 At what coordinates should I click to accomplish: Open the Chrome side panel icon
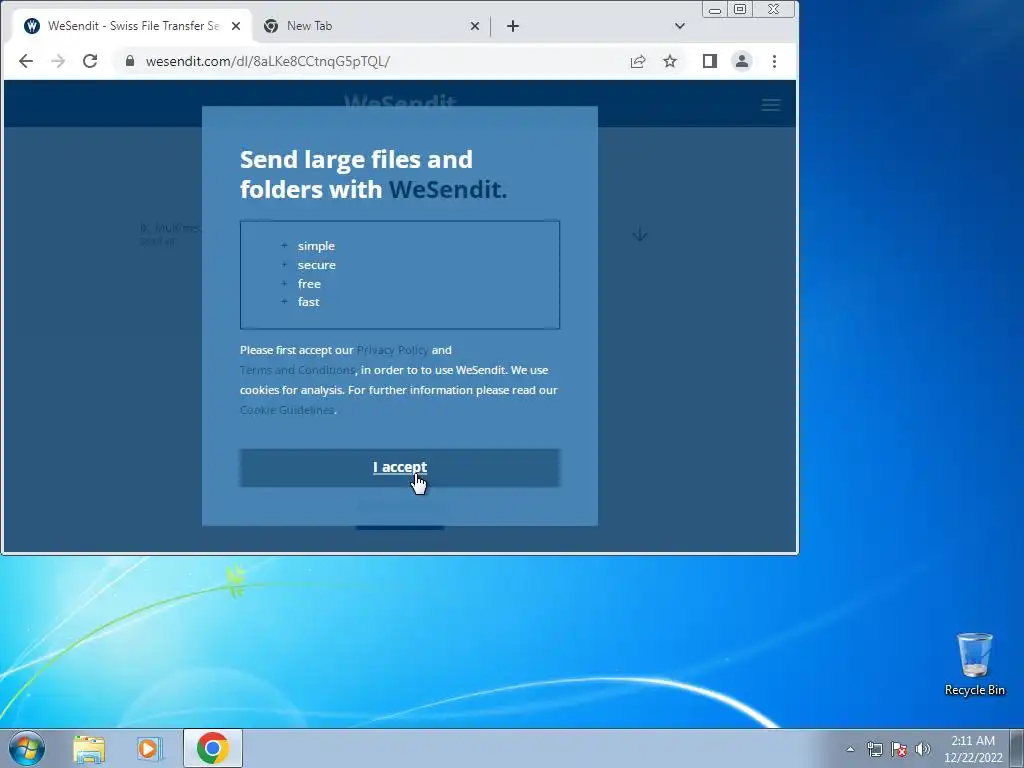pos(710,61)
